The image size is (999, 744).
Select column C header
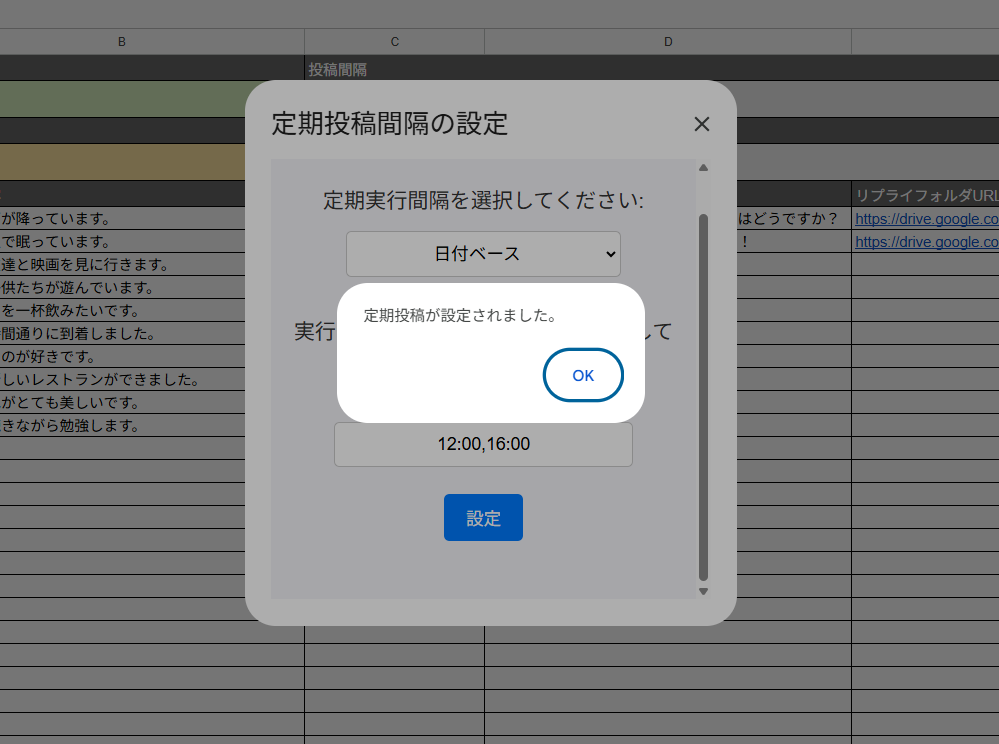[394, 41]
